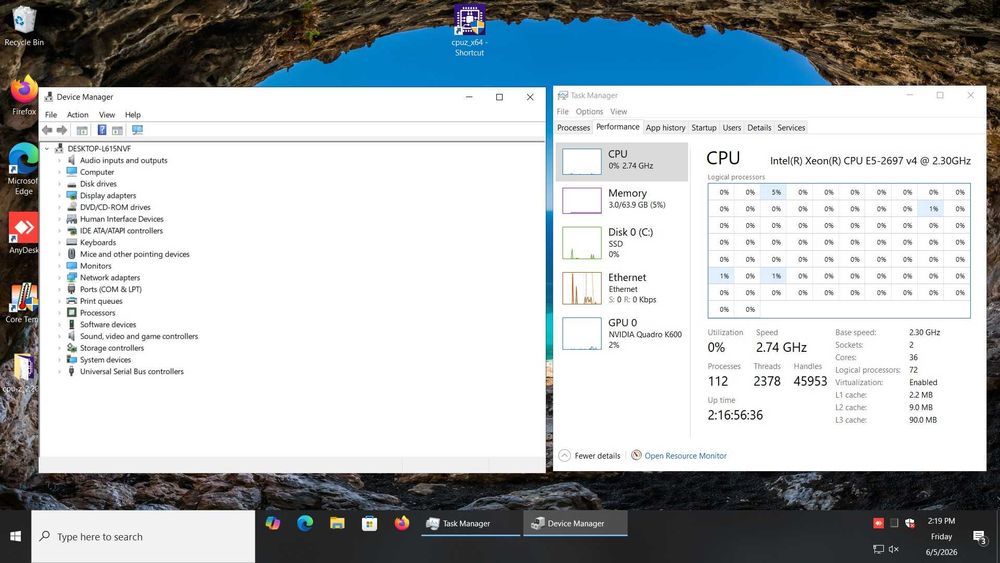
Task: Expand the Processors node
Action: pos(59,313)
